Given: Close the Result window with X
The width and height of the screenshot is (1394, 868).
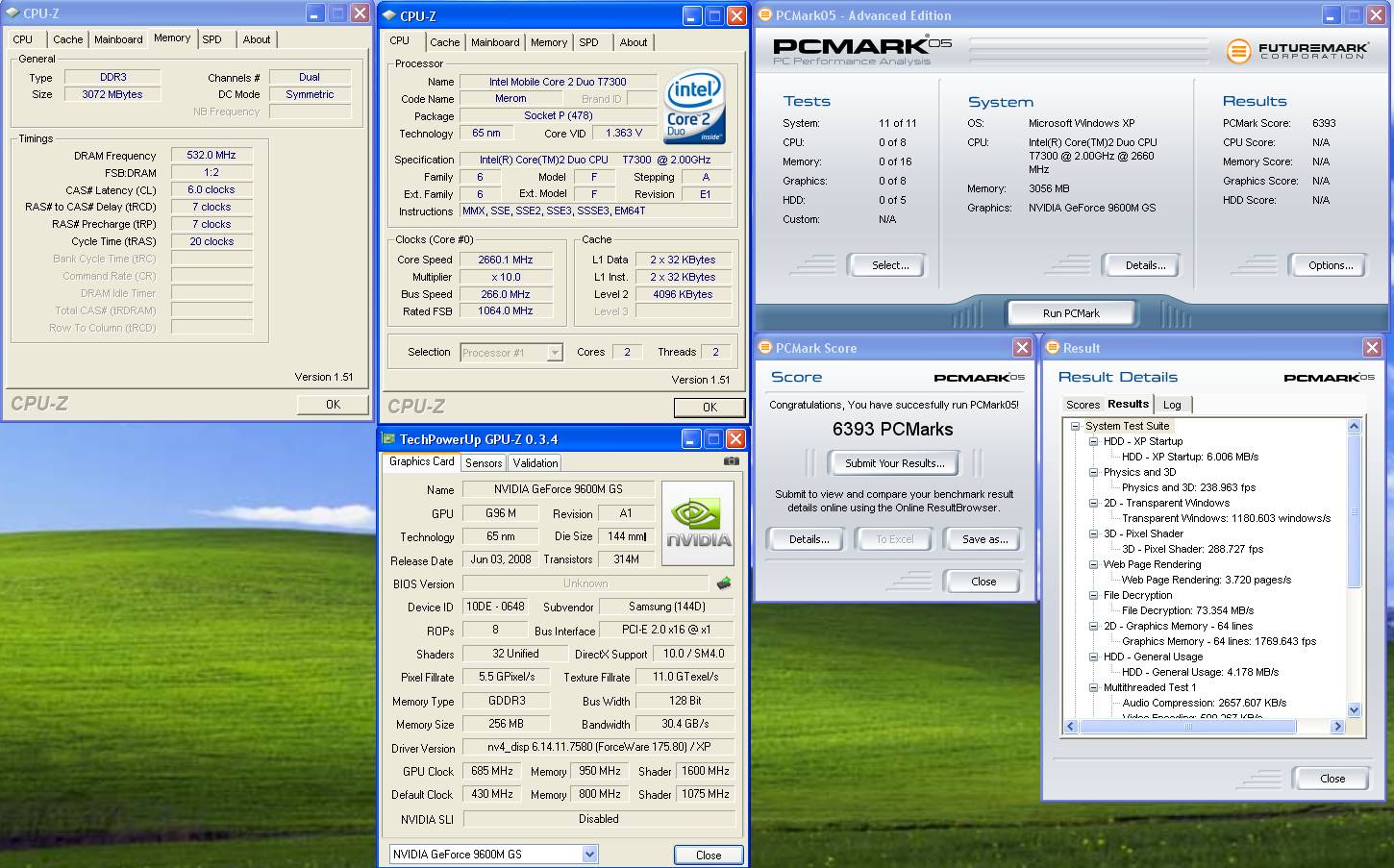Looking at the screenshot, I should (1372, 348).
